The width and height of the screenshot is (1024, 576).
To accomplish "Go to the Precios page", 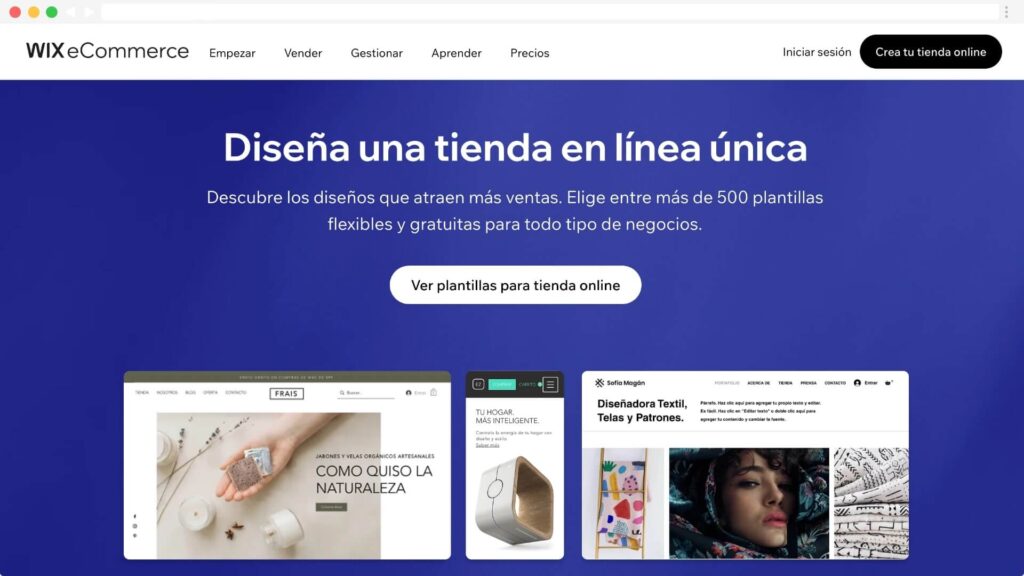I will click(x=530, y=53).
